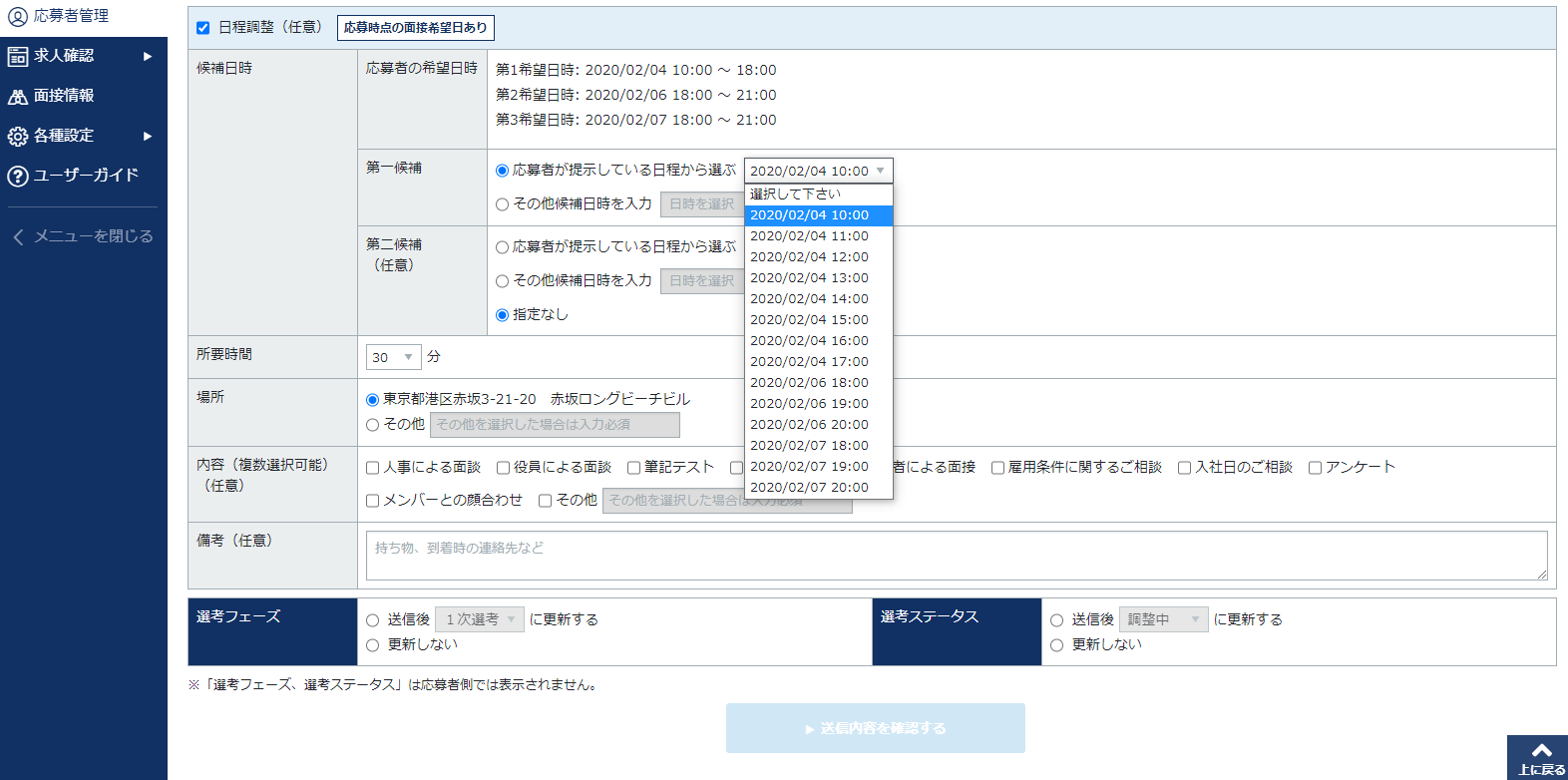Choose 2020/02/04 15:00 option
This screenshot has width=1568, height=780.
coord(819,320)
